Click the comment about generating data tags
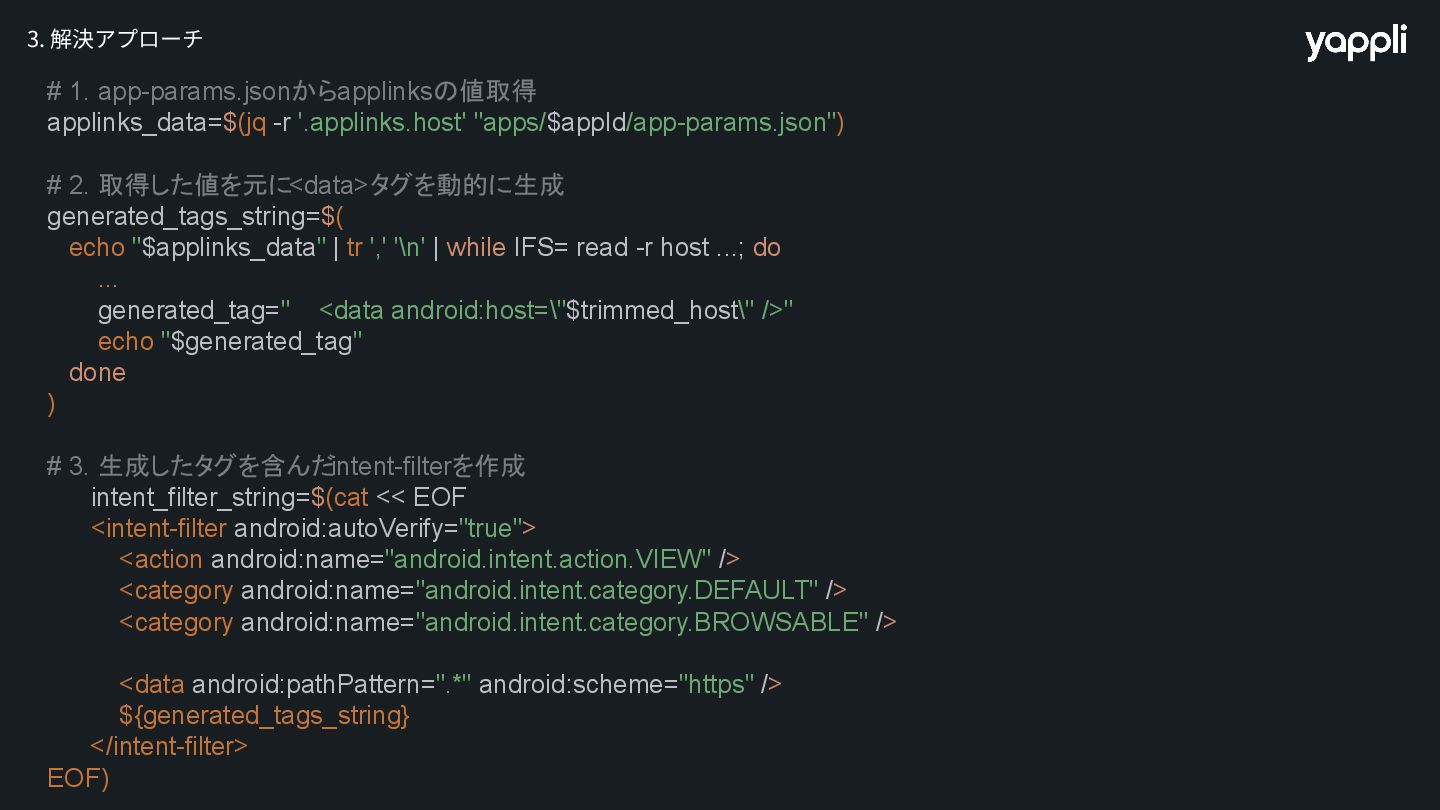The image size is (1440, 810). click(305, 185)
